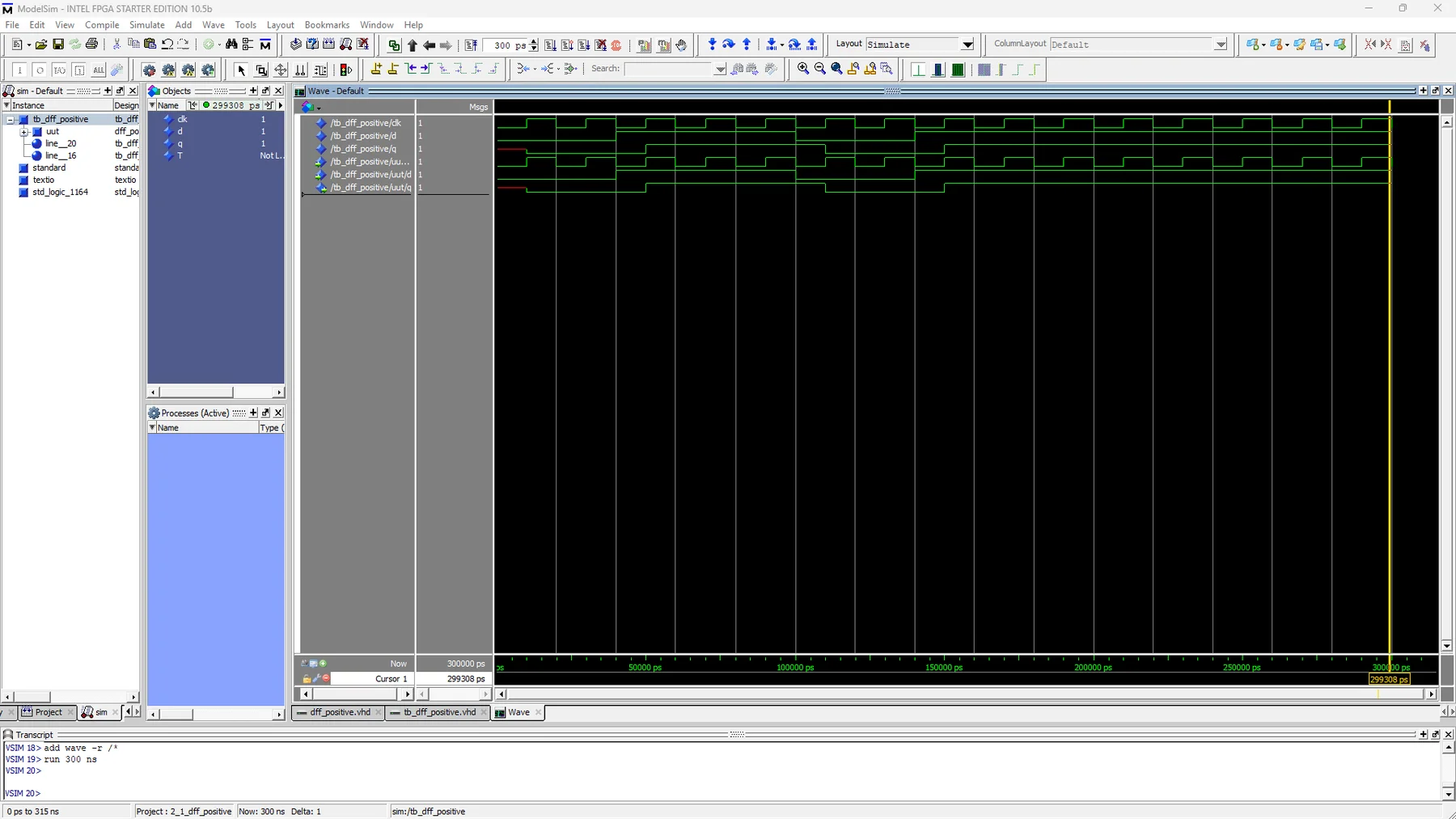The image size is (1456, 819).
Task: Click the Undo icon
Action: tap(167, 45)
